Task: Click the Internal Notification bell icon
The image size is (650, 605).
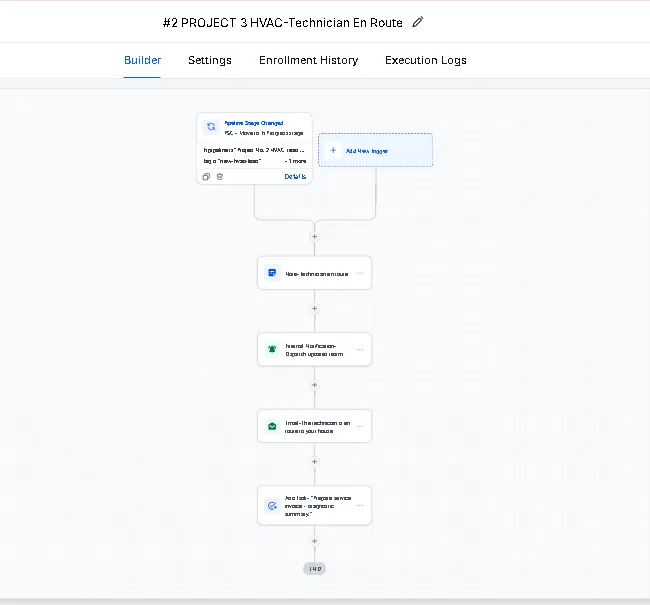Action: [272, 350]
